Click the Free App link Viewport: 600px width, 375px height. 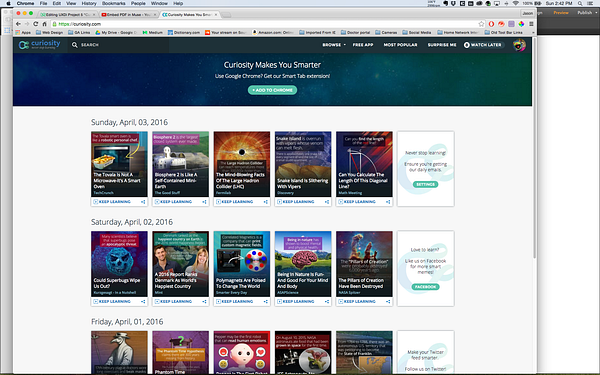pyautogui.click(x=363, y=45)
